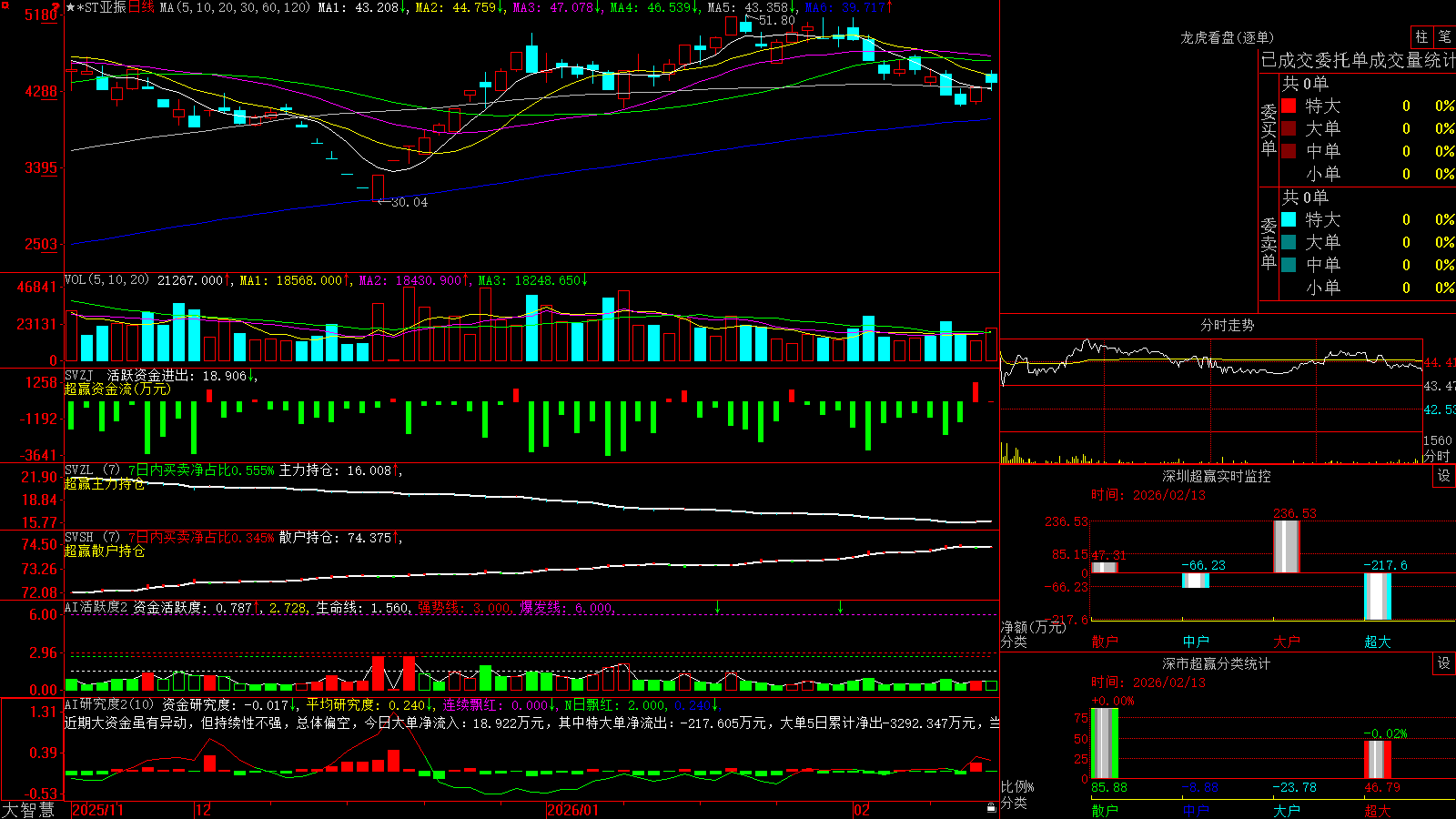
Task: Click the 236.53 大户 bar in 深圳超赢 chart
Action: point(1286,546)
